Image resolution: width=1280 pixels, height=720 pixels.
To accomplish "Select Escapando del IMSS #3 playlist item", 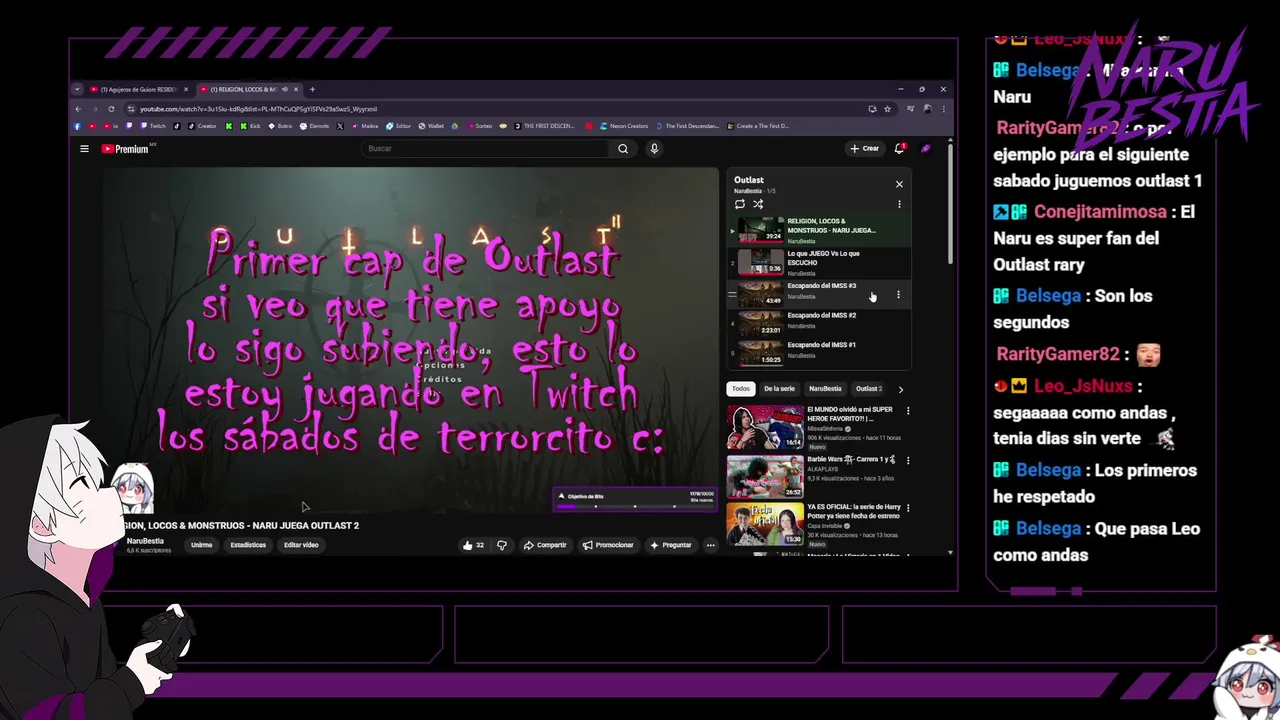I will [x=819, y=292].
